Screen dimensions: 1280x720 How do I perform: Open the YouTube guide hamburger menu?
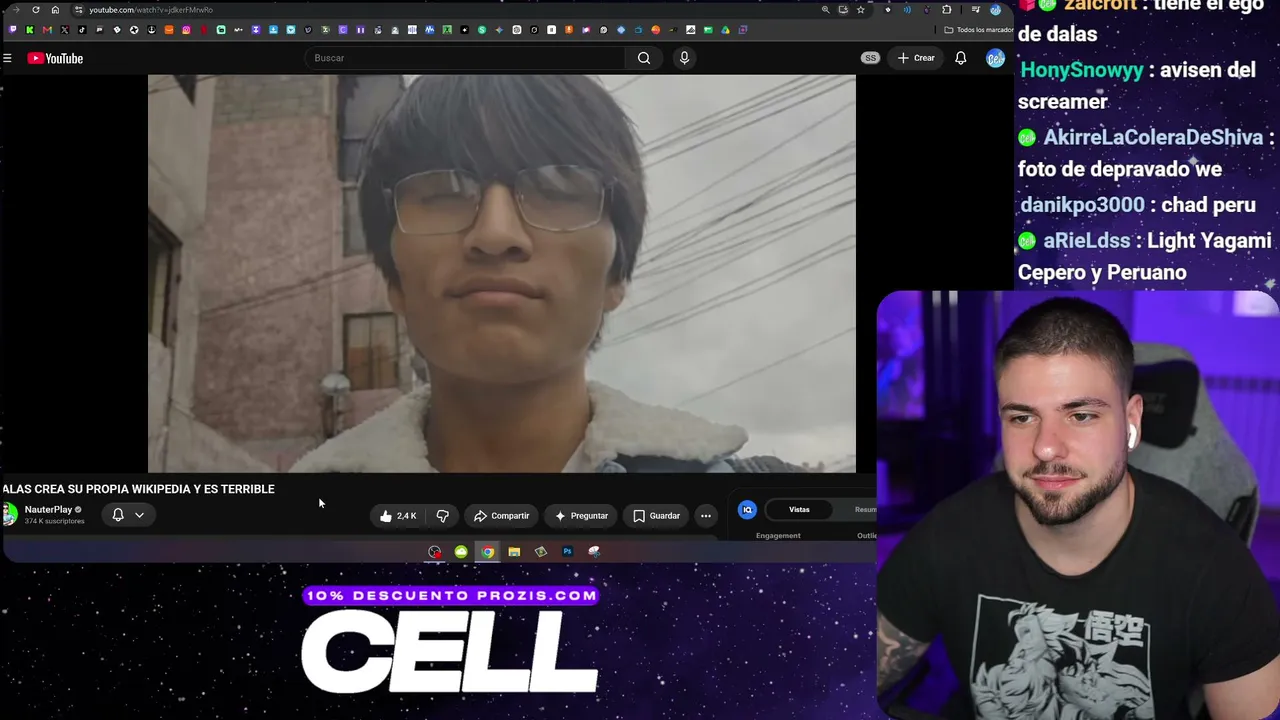(7, 58)
